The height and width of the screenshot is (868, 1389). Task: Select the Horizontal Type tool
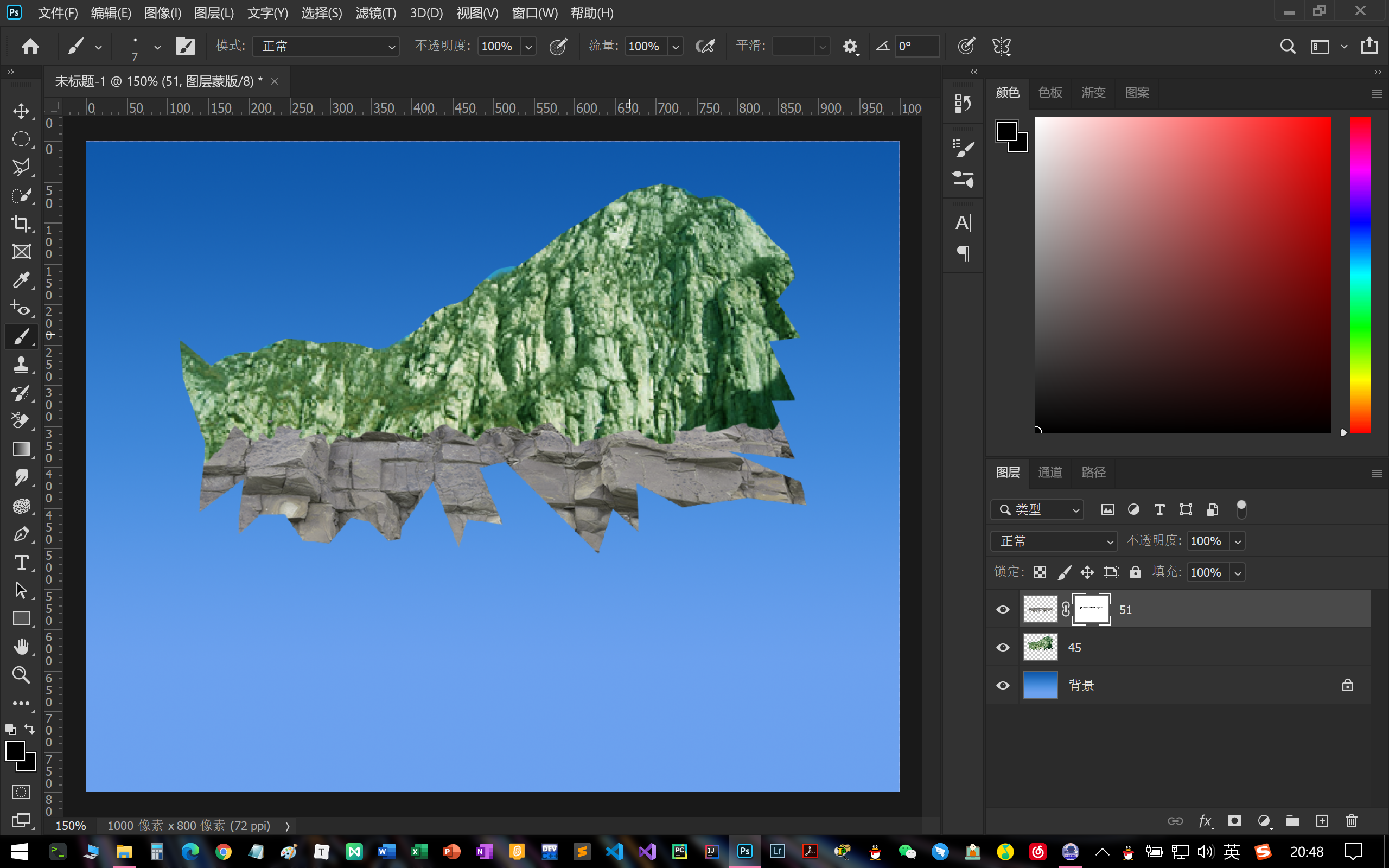[x=21, y=562]
